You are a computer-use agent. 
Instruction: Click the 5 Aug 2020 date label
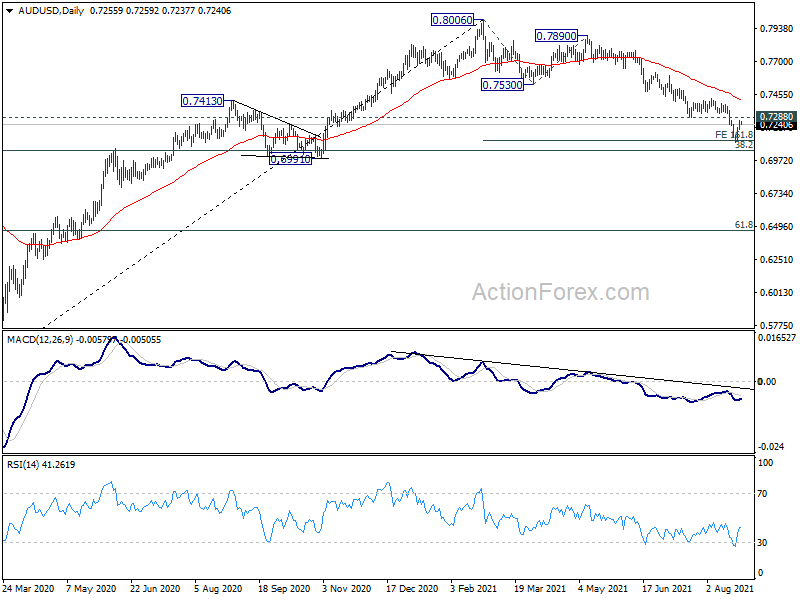tap(218, 588)
